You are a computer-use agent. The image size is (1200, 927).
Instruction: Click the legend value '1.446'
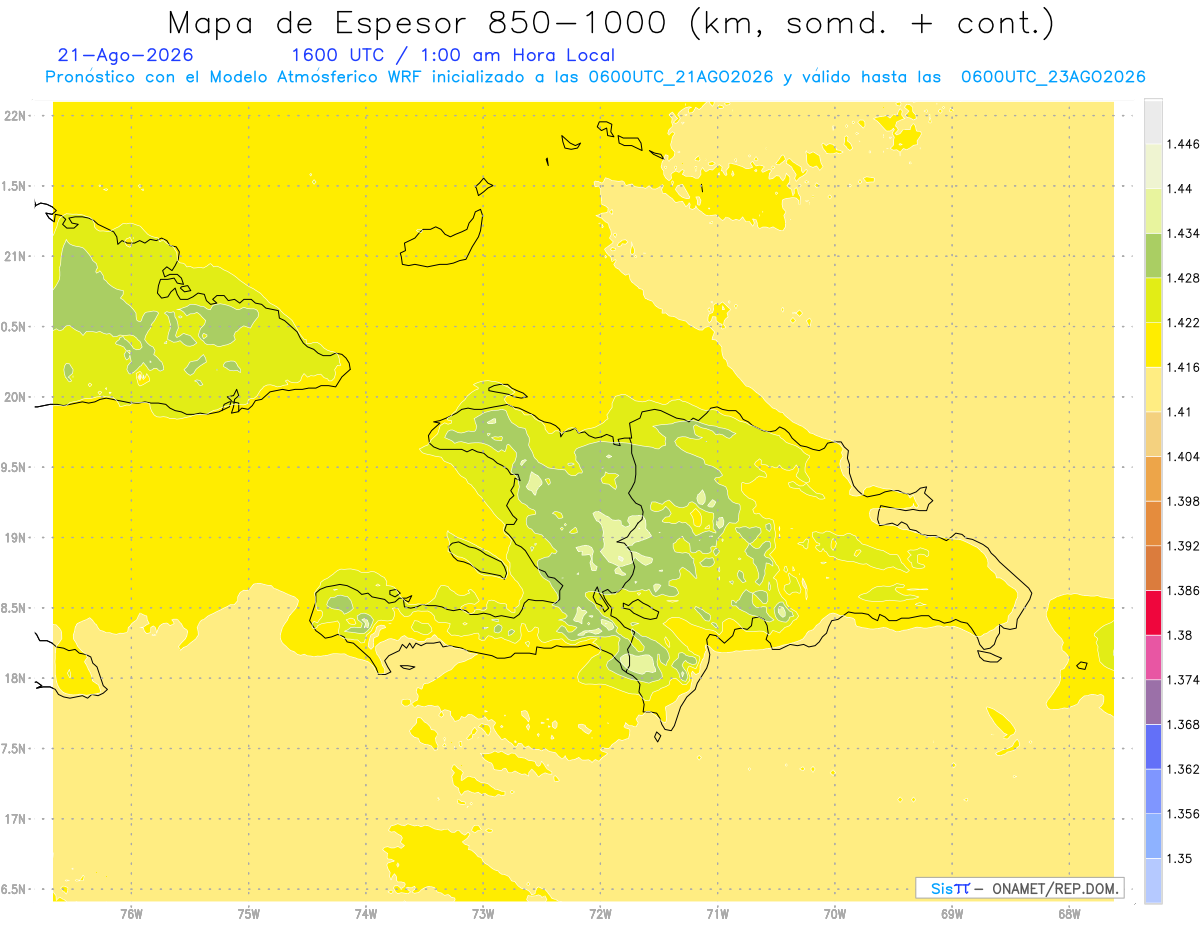pyautogui.click(x=1182, y=144)
